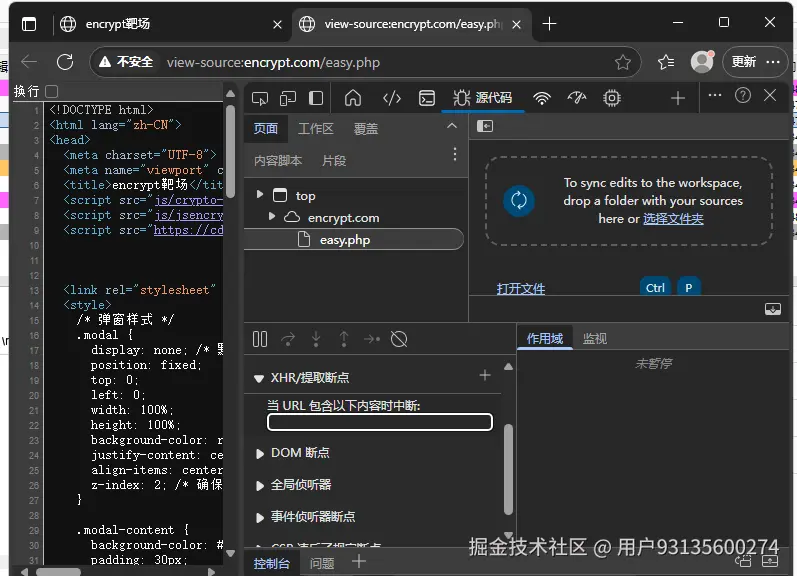Screen dimensions: 797x576
Task: Enable the line wrap checkbox
Action: 51,92
